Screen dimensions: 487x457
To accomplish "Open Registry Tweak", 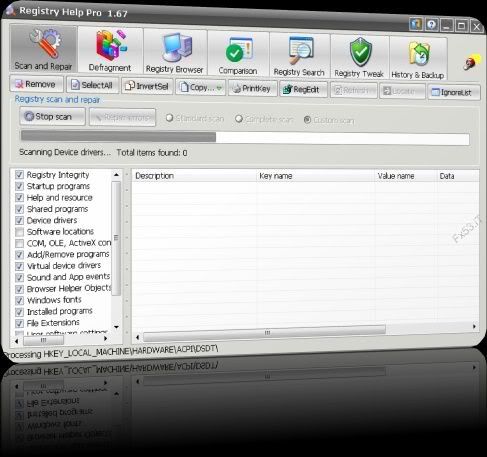I will point(359,58).
